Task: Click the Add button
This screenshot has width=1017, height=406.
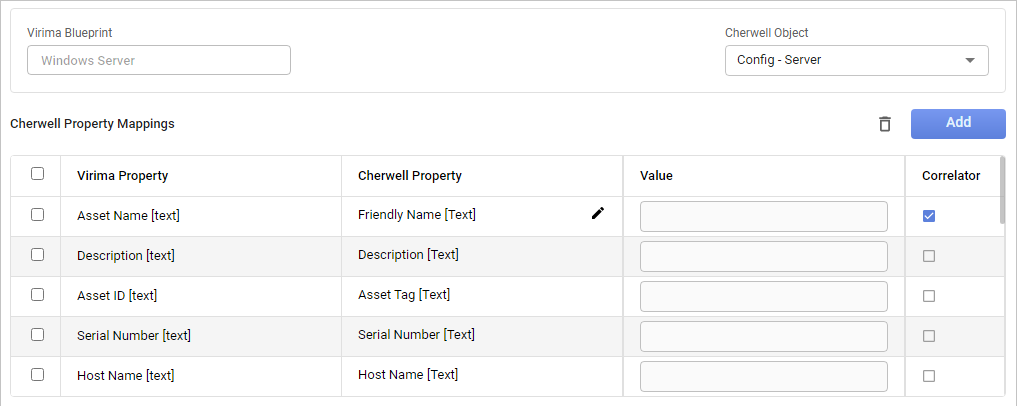Action: (957, 123)
